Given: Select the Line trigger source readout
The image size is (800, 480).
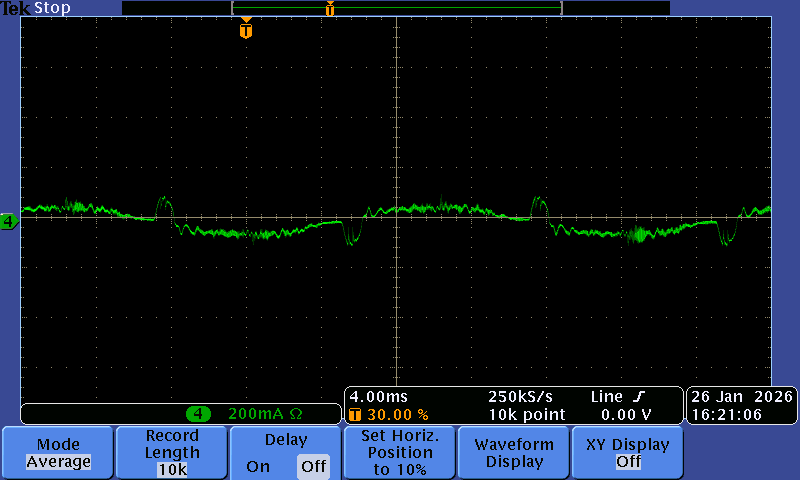Looking at the screenshot, I should [607, 397].
